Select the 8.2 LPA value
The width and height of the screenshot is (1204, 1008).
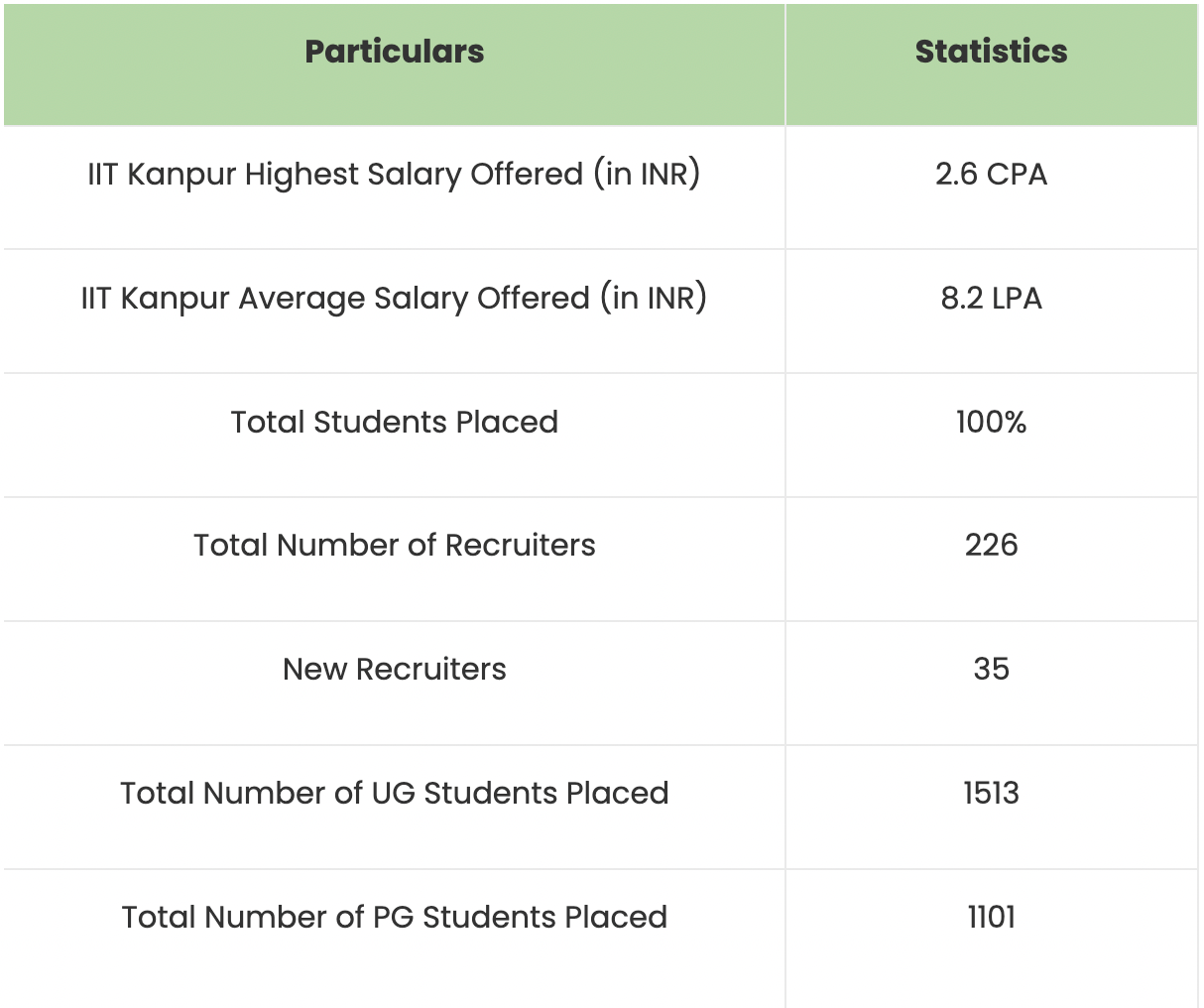[x=991, y=299]
